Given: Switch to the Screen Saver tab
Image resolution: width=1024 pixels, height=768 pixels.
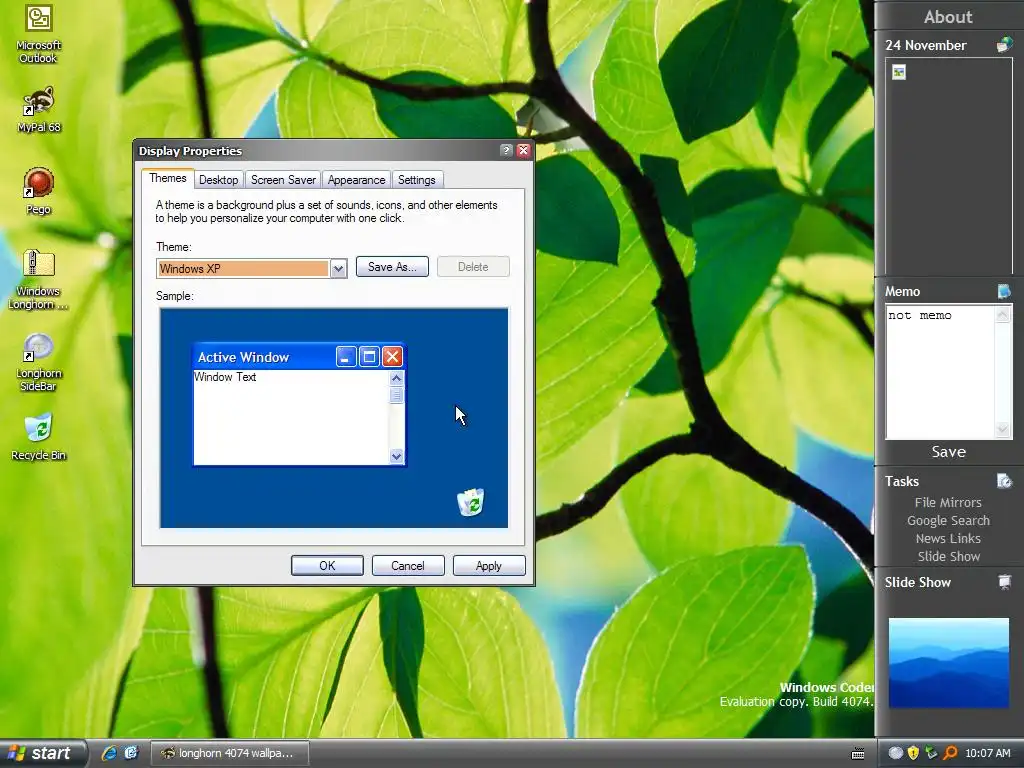Looking at the screenshot, I should pyautogui.click(x=283, y=180).
